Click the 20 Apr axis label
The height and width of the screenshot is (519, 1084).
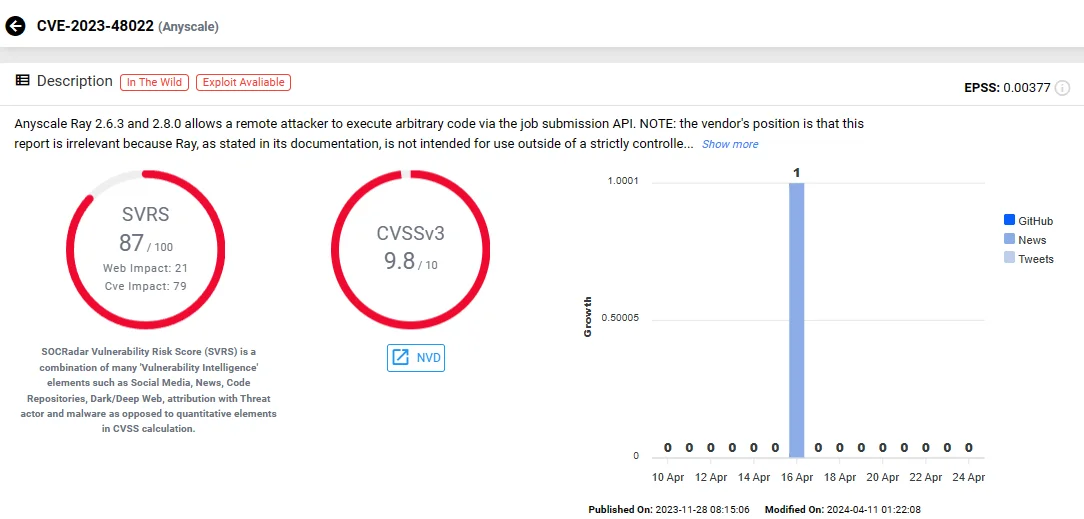[x=883, y=478]
